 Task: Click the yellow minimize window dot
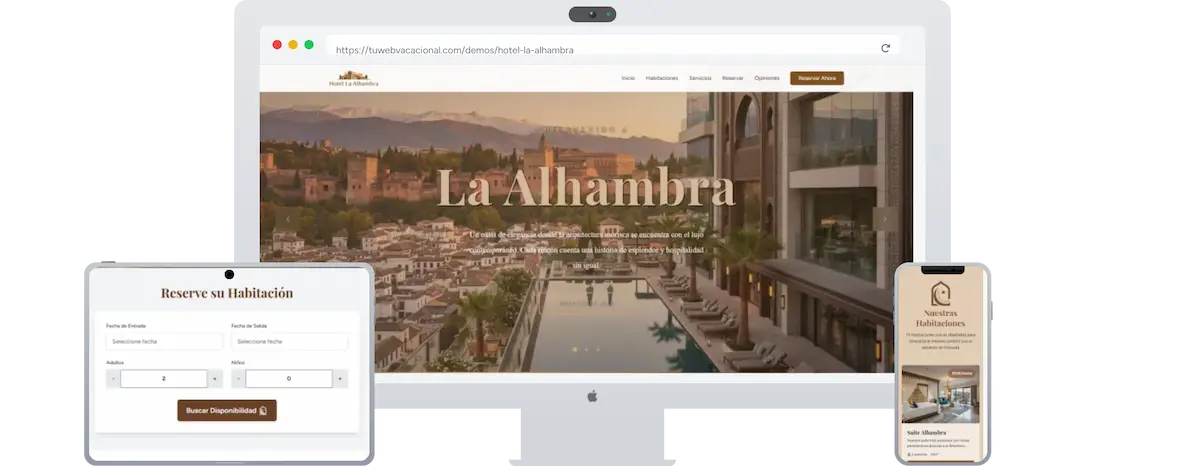[x=293, y=45]
